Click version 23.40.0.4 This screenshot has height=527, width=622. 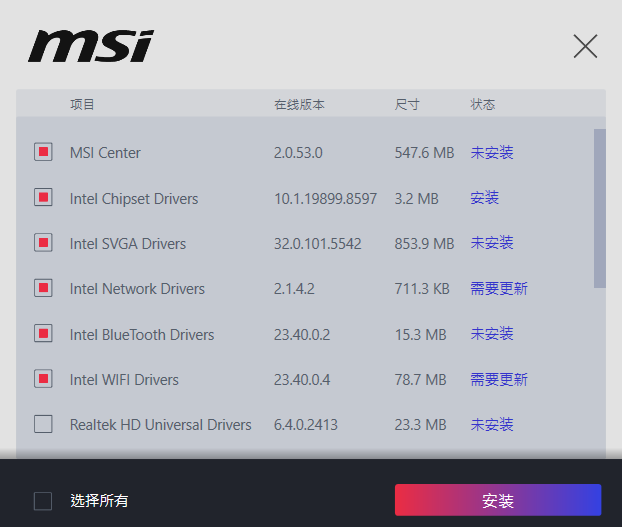tap(302, 379)
